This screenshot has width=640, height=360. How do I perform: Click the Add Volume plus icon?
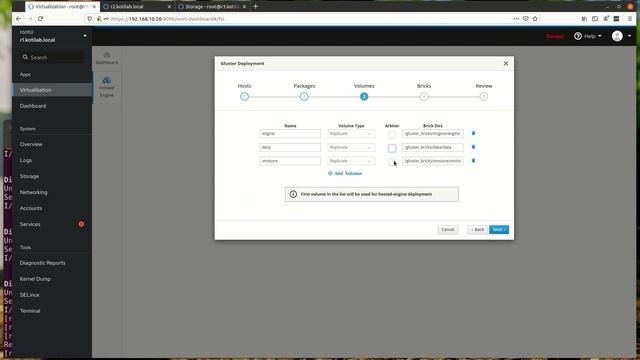pos(330,173)
